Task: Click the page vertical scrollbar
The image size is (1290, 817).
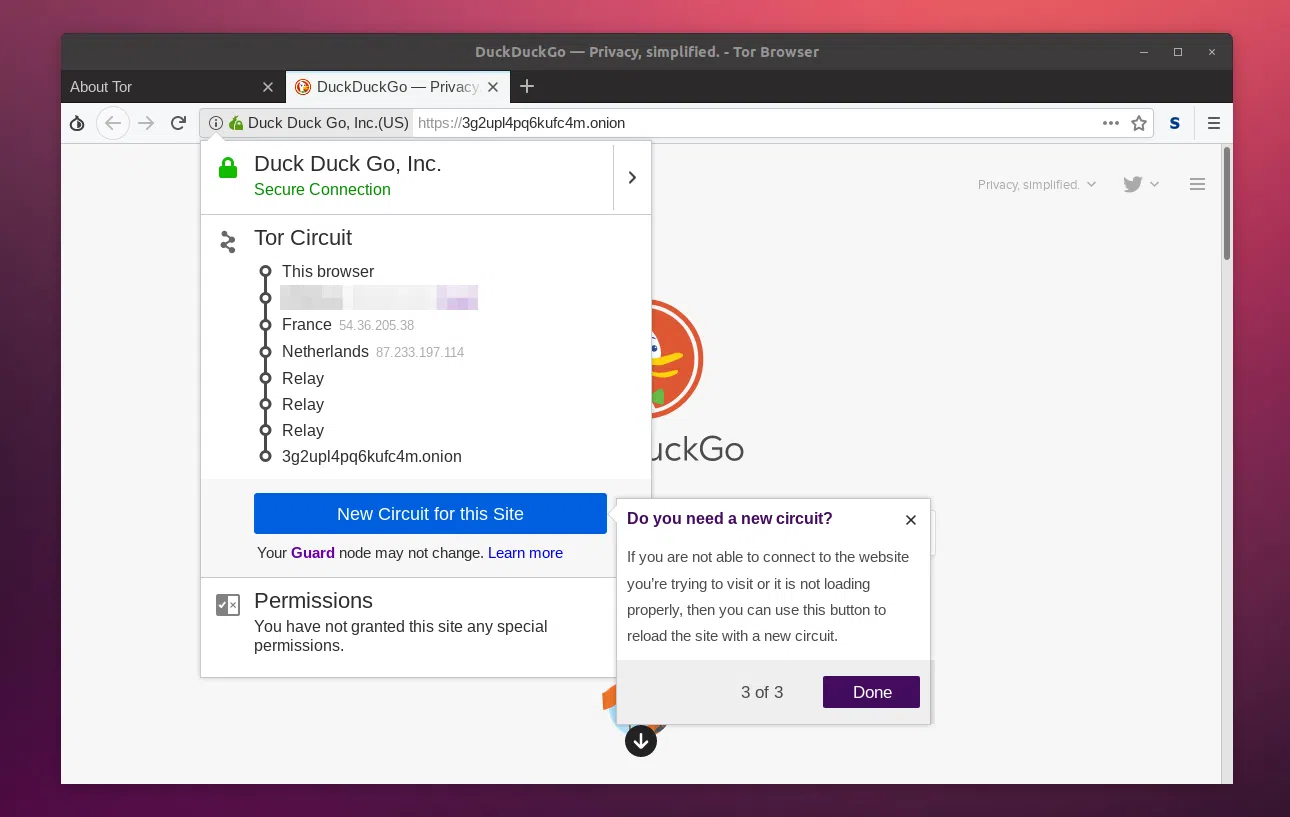Action: (x=1227, y=204)
